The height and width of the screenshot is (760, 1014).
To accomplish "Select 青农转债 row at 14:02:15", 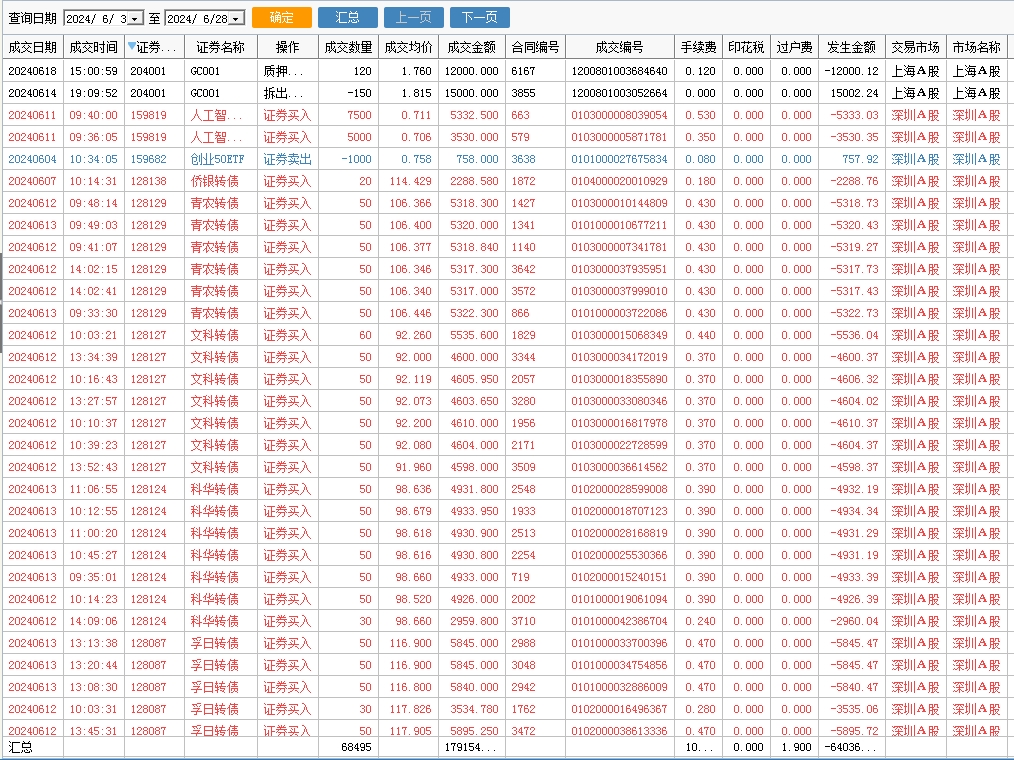I will (x=504, y=269).
